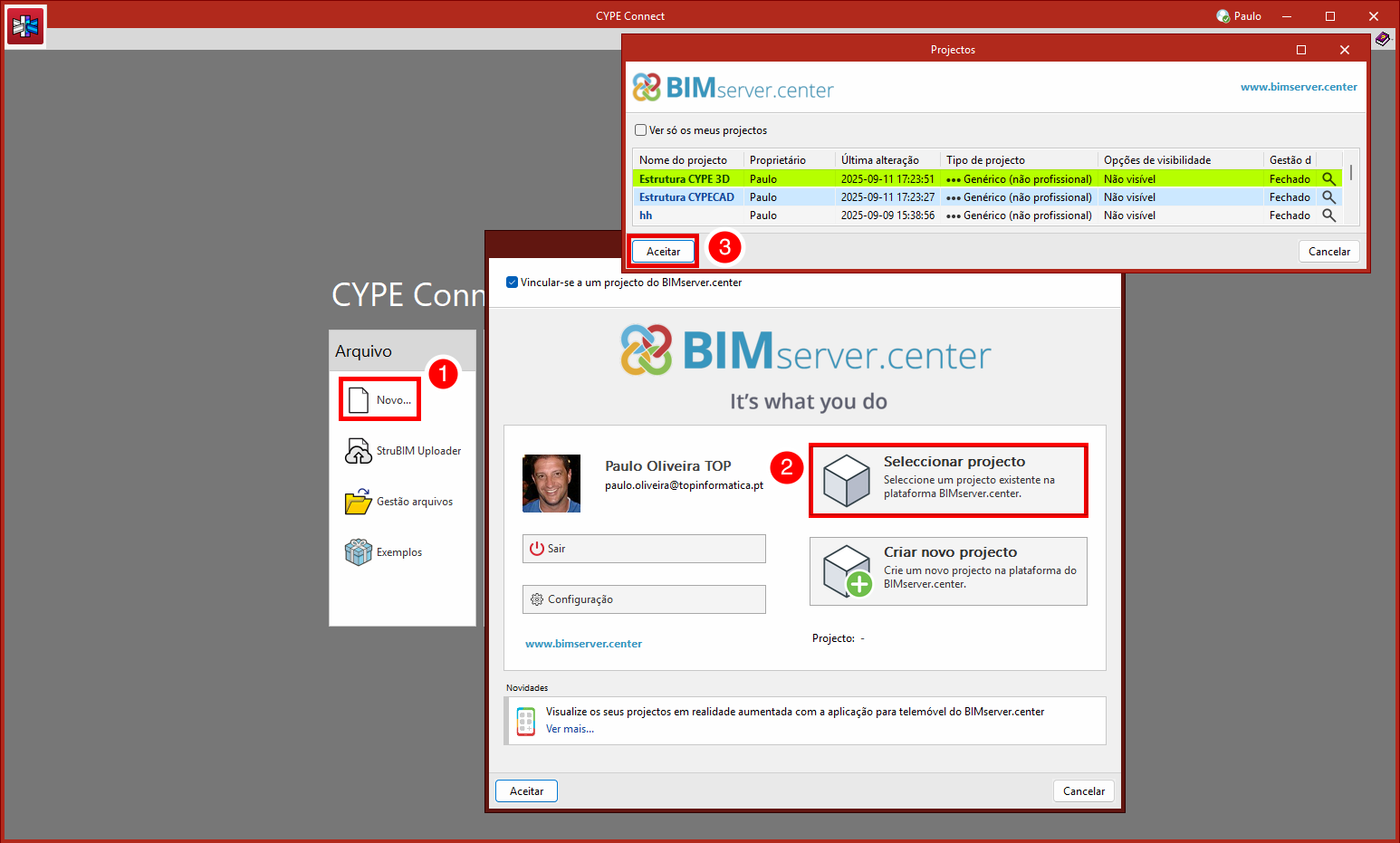
Task: Click the StruBIM Uploader cloud icon
Action: pyautogui.click(x=359, y=451)
